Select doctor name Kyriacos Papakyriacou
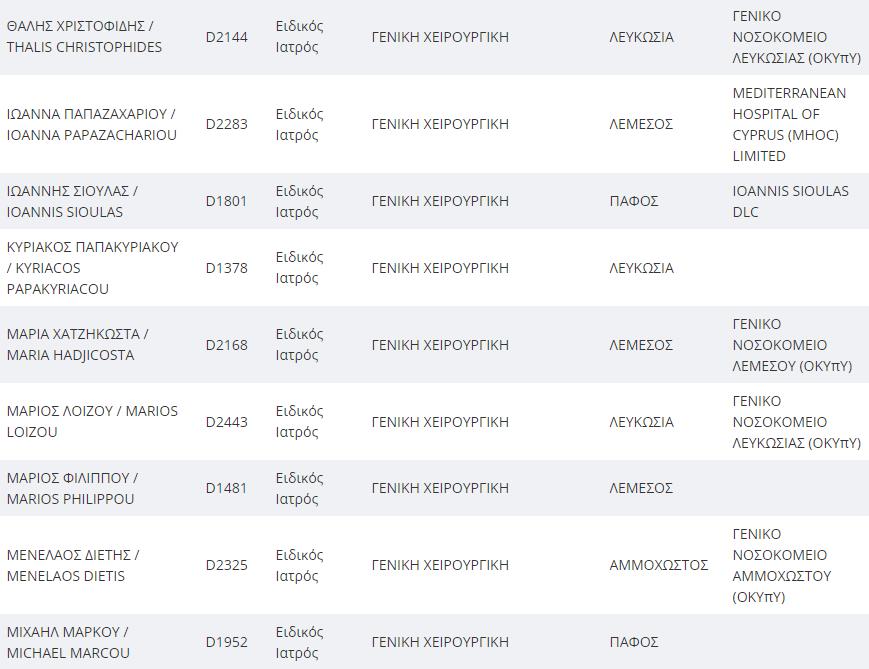This screenshot has height=669, width=869. tap(93, 268)
